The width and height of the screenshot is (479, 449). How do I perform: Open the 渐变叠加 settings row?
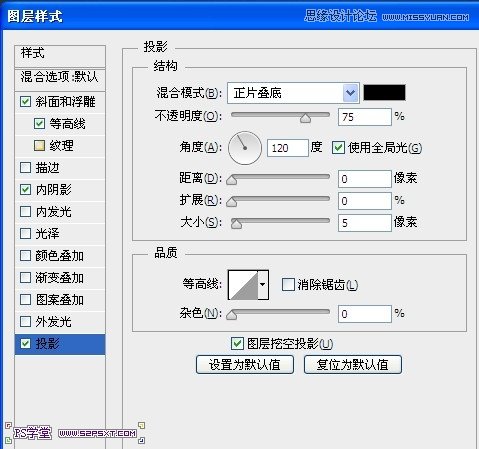point(59,278)
